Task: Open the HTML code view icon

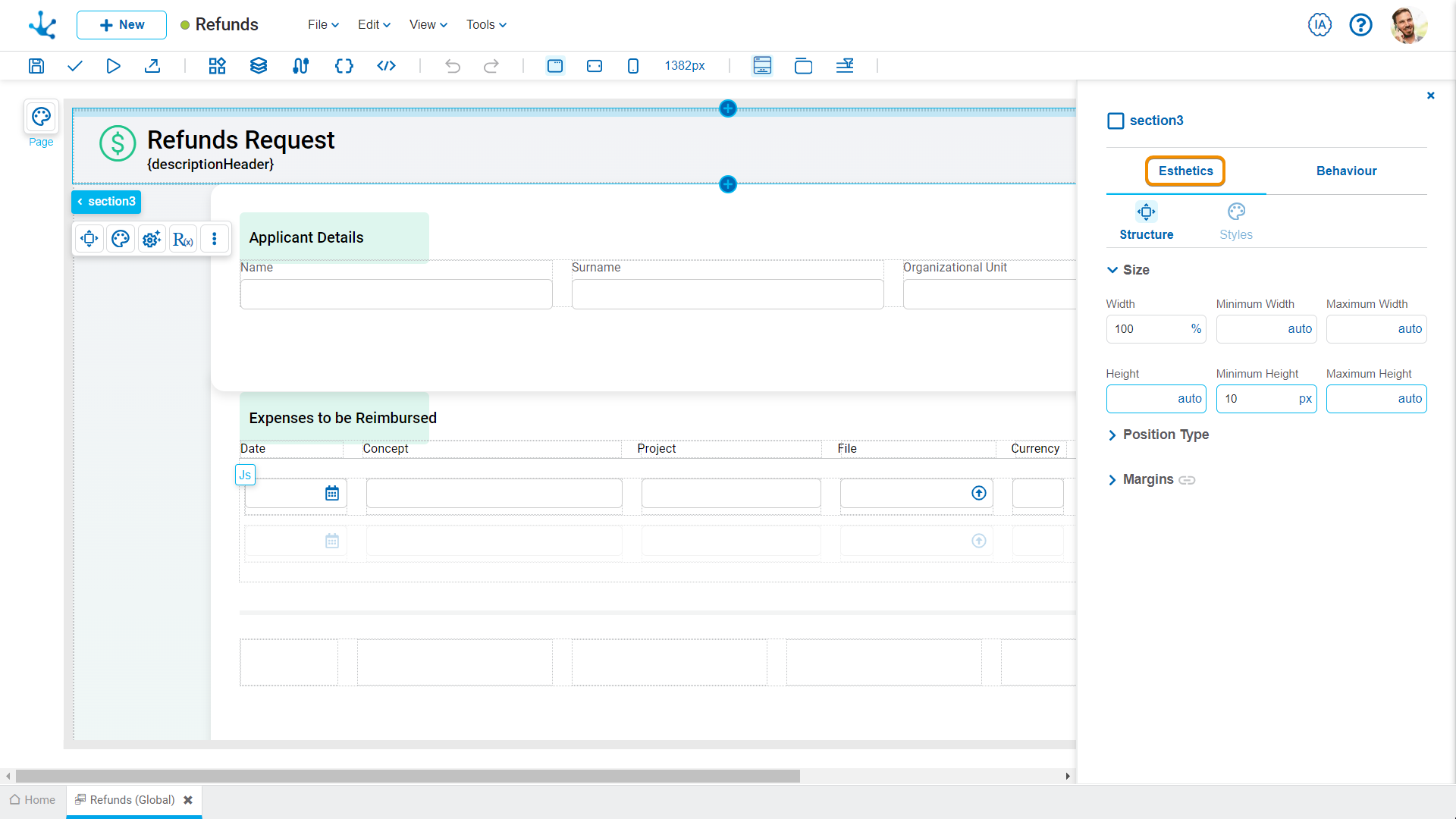Action: (386, 66)
